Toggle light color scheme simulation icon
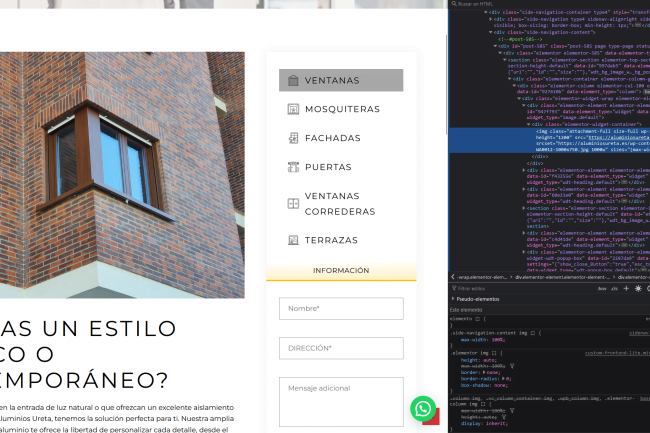650x433 pixels. pyautogui.click(x=637, y=288)
